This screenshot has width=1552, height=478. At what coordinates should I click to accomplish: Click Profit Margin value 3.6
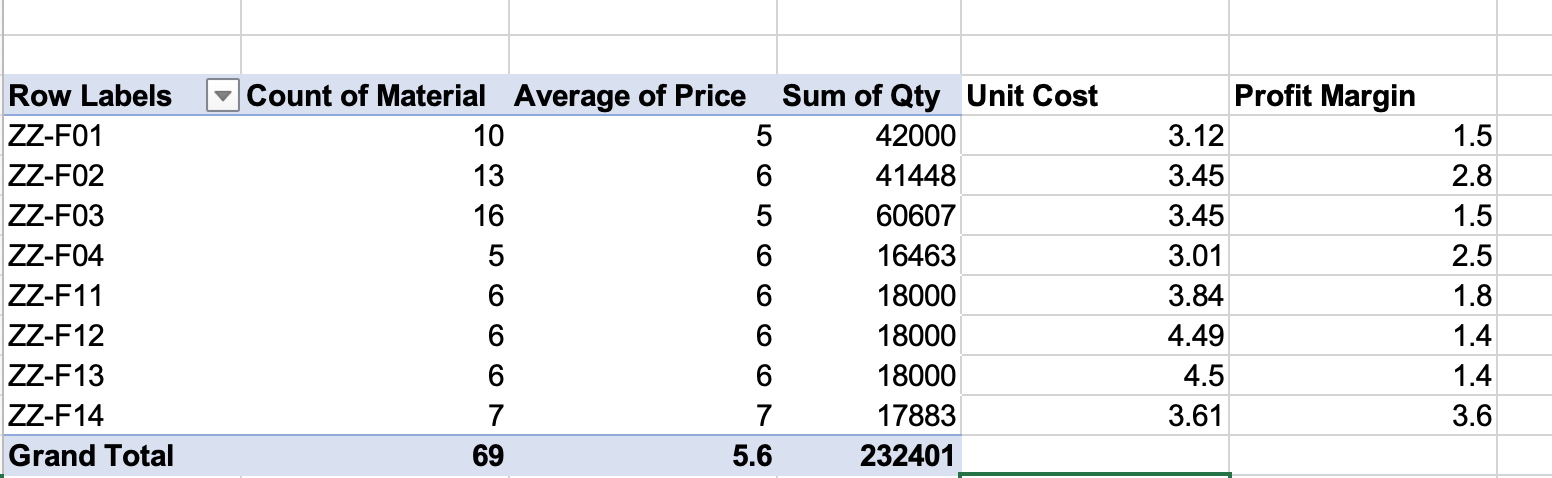tap(1472, 415)
